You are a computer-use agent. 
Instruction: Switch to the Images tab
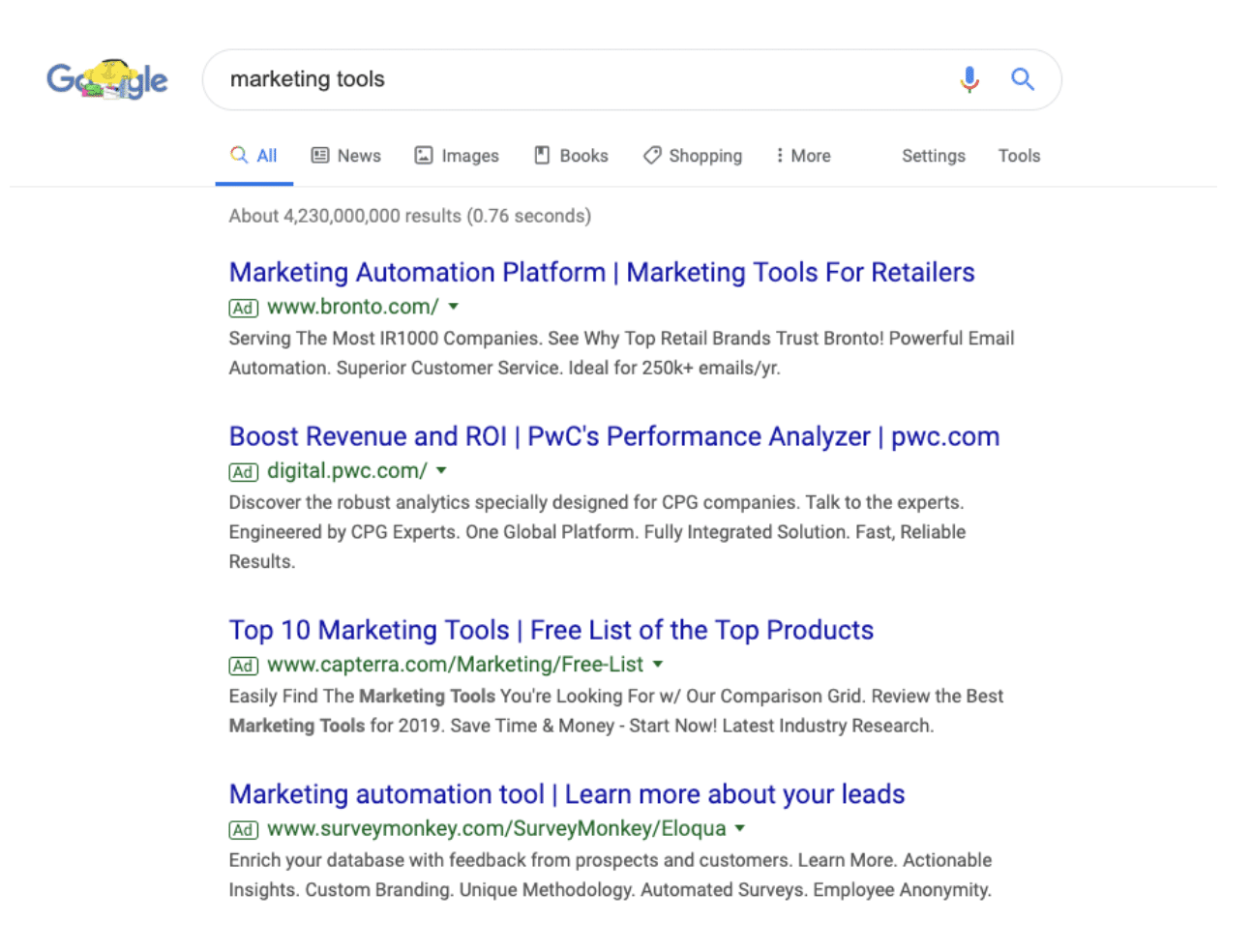pyautogui.click(x=458, y=156)
